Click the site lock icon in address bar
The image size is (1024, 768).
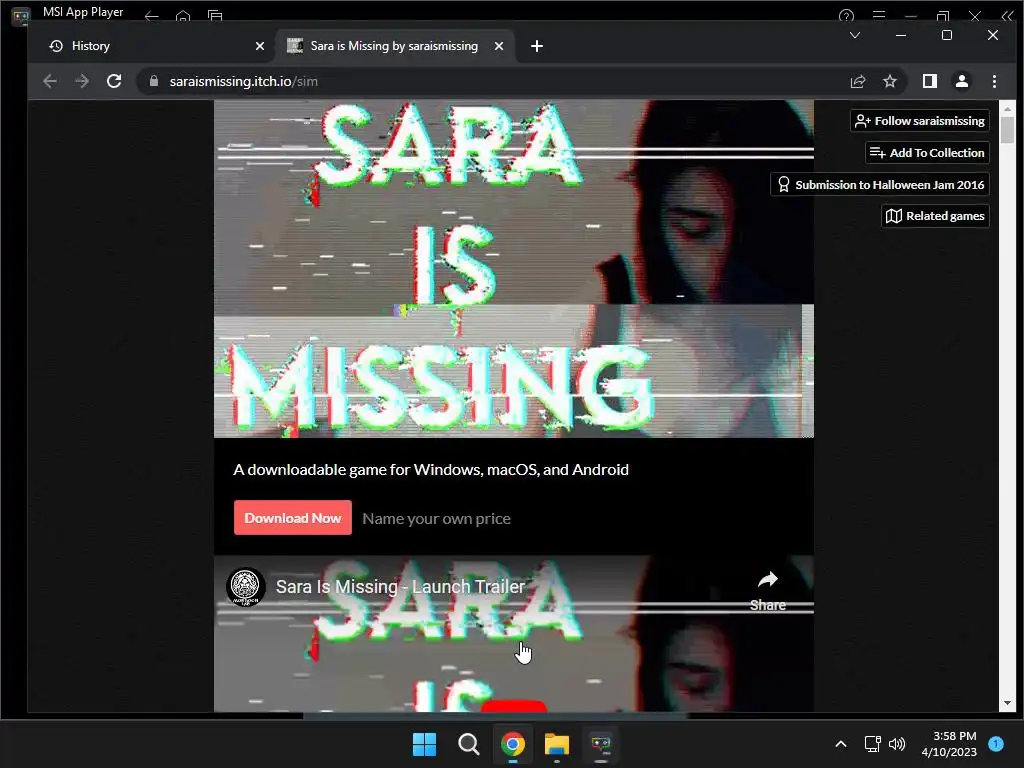coord(154,81)
